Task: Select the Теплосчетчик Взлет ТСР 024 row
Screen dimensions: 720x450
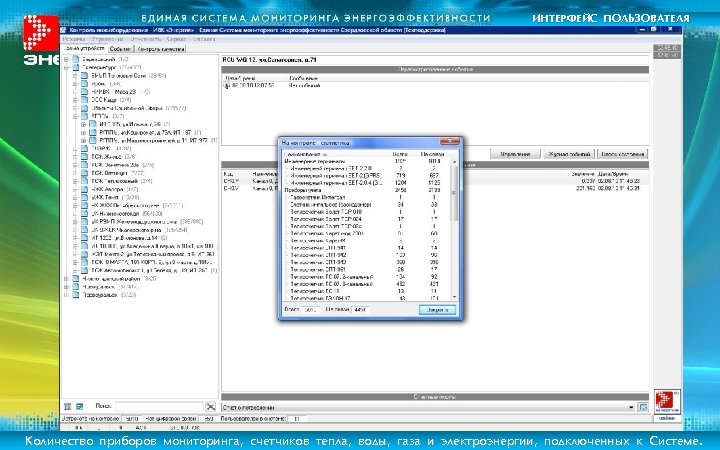Action: pos(366,219)
